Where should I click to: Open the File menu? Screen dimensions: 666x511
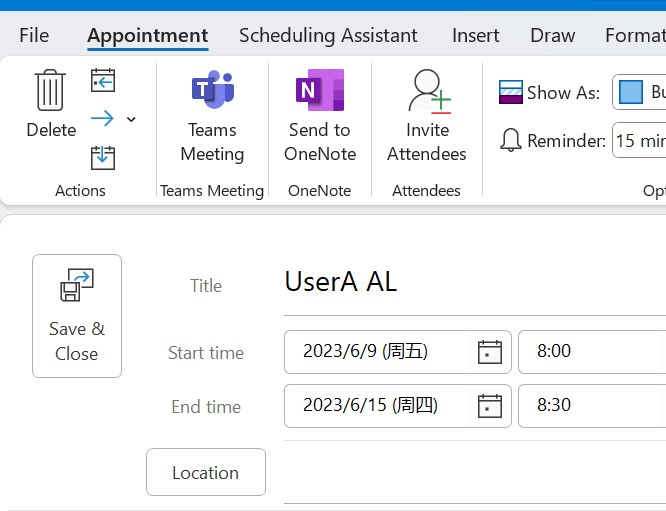(34, 35)
